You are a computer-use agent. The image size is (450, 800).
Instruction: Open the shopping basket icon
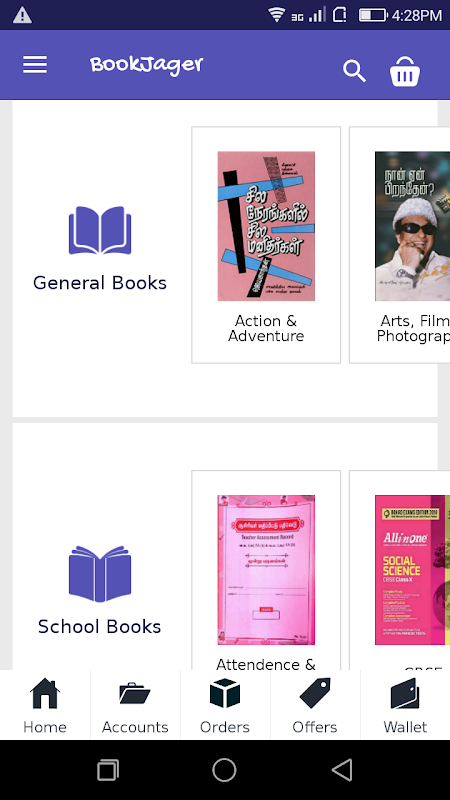coord(405,70)
